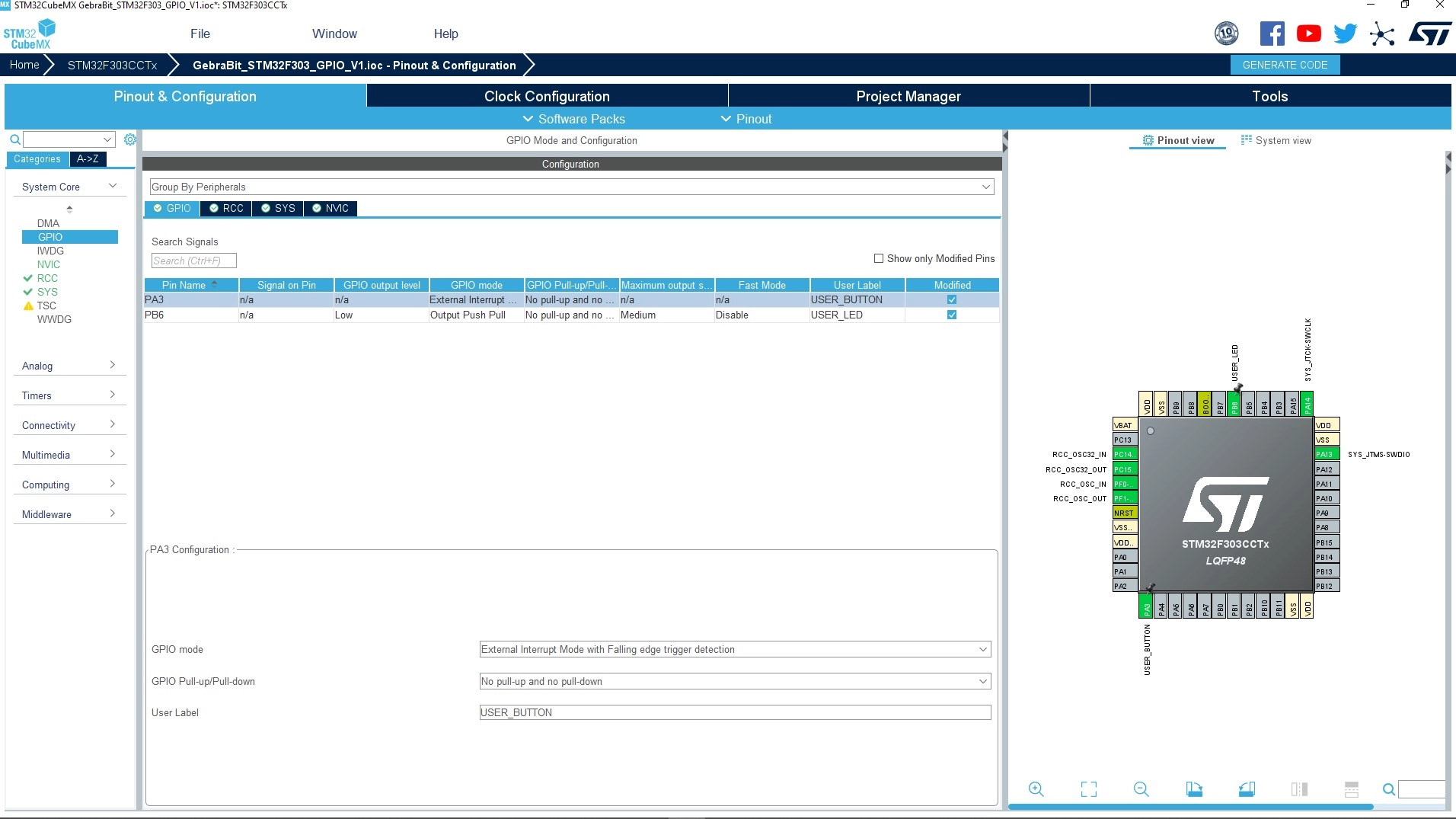Click the zoom in icon under pinout view
1456x819 pixels.
(1036, 789)
